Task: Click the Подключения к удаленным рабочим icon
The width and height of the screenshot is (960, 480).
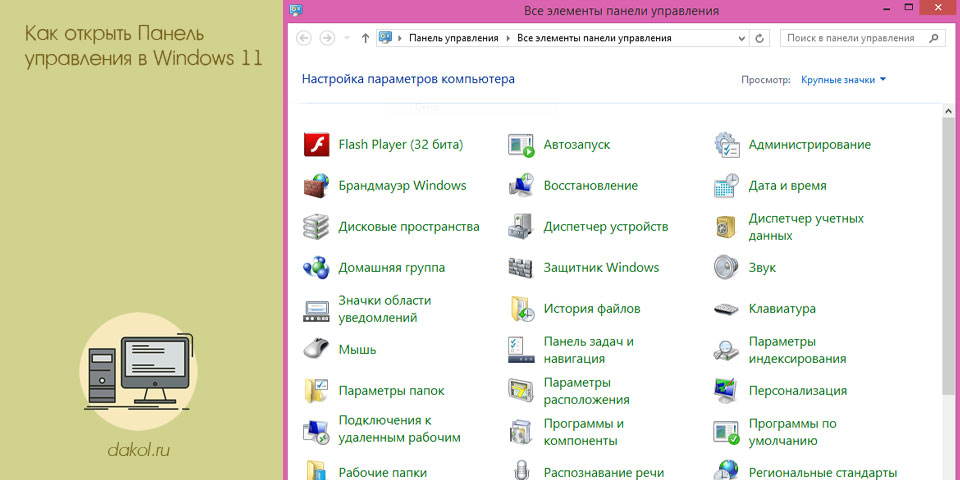Action: (317, 432)
